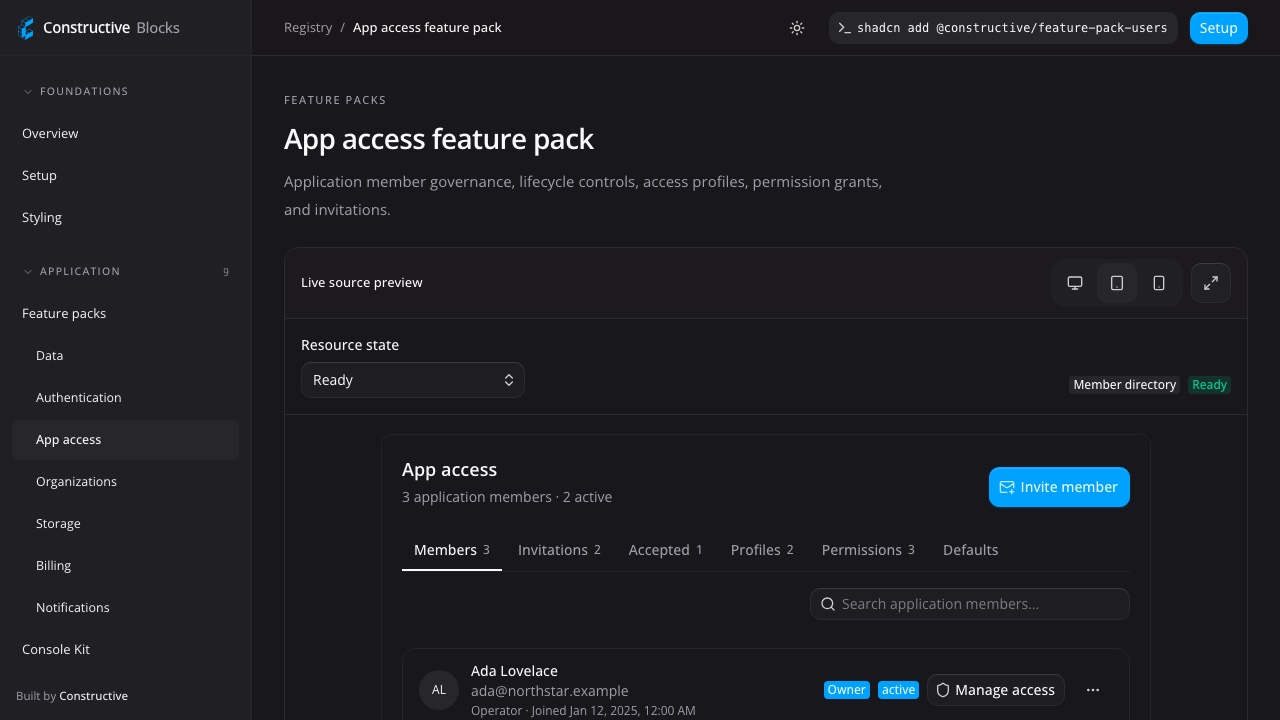Select the Permissions tab
Screen dimensions: 1280x720
[x=868, y=550]
